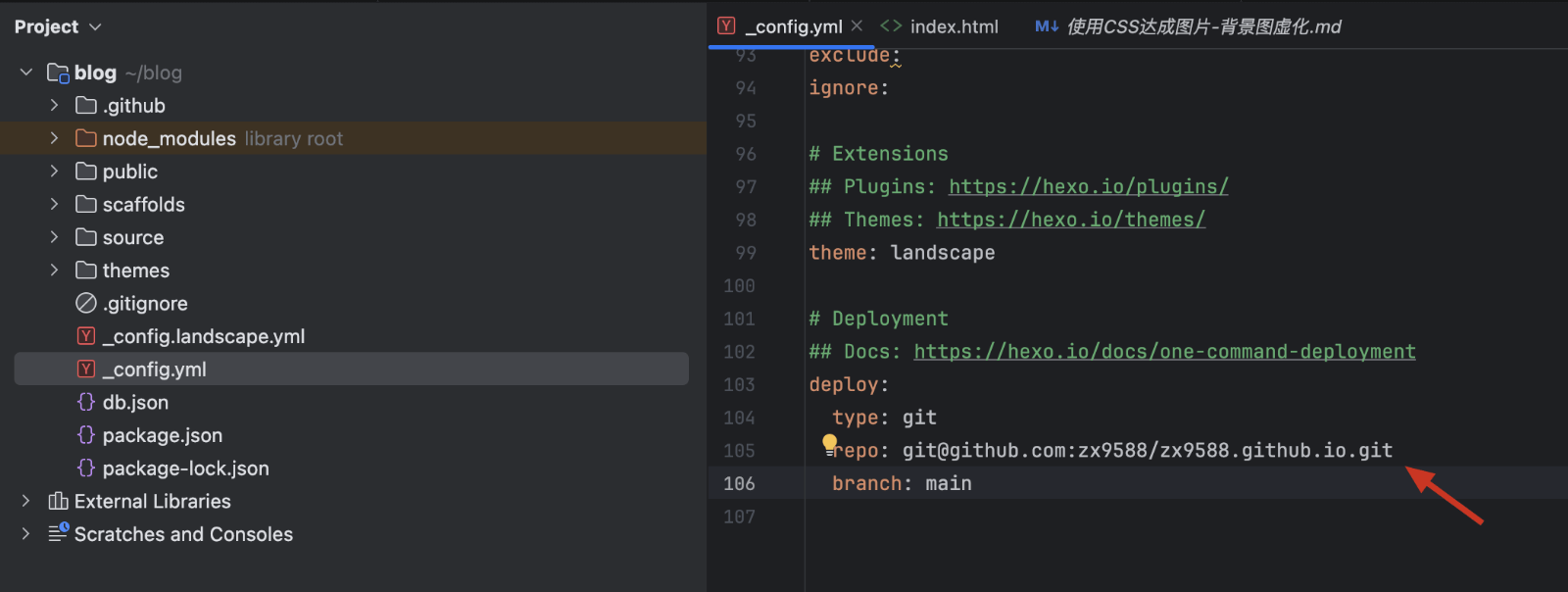Viewport: 1568px width, 592px height.
Task: Click the db.json braces icon
Action: pos(86,402)
